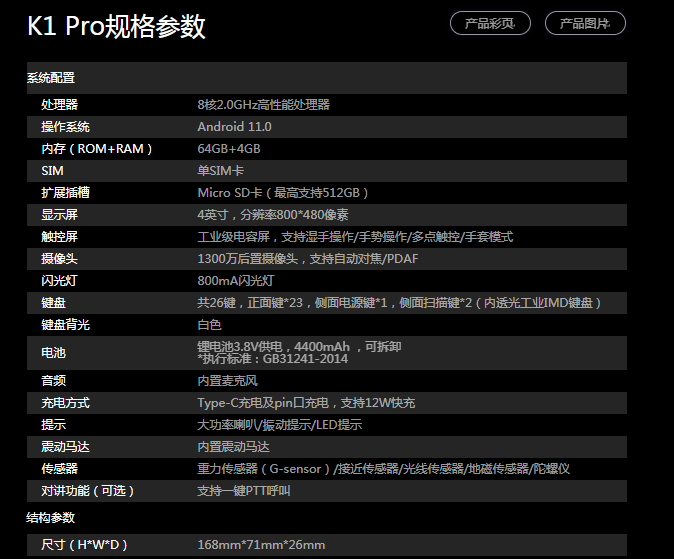Click the 键盘背光 row label
This screenshot has height=559, width=674.
click(65, 325)
